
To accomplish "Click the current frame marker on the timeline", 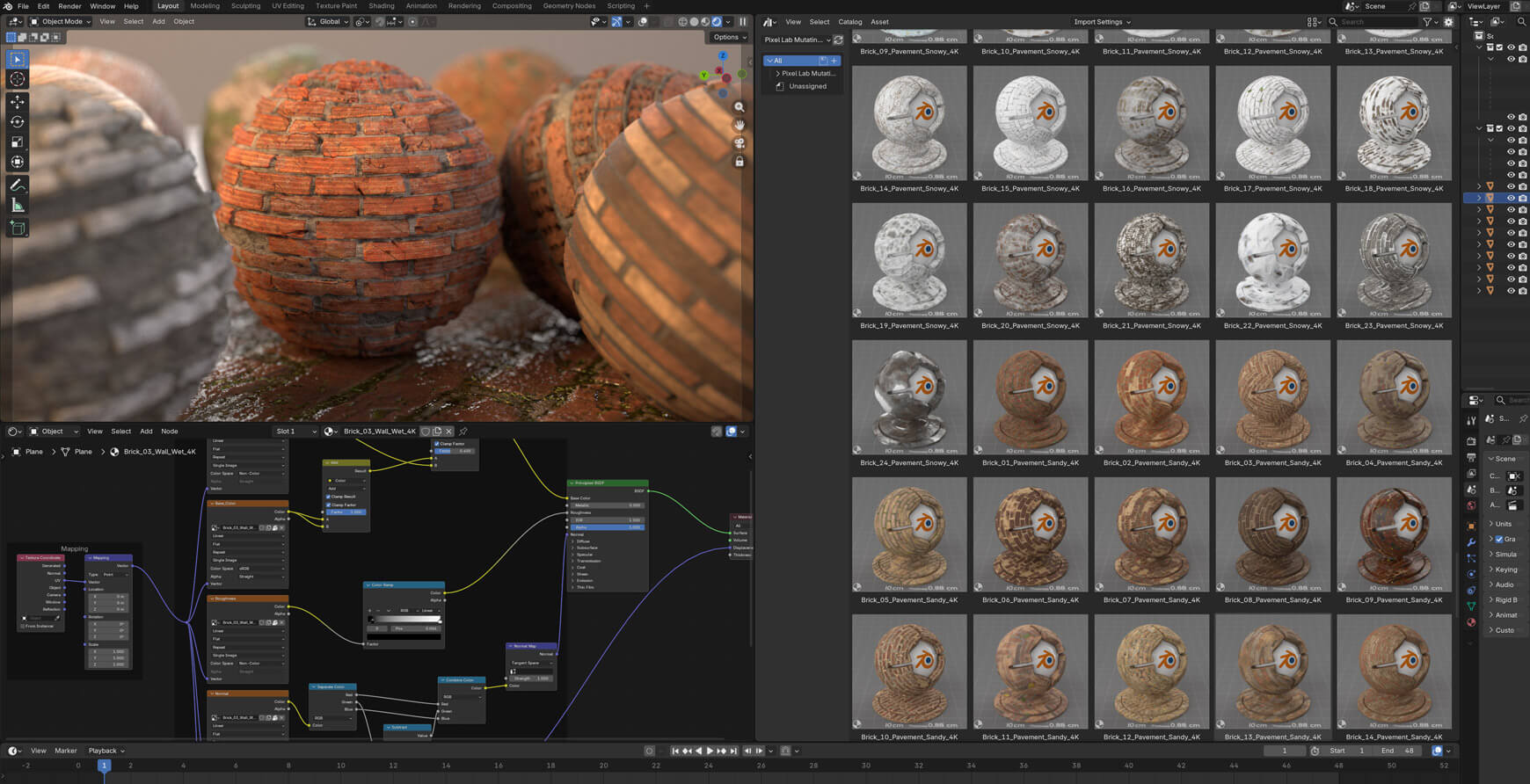I will 104,766.
